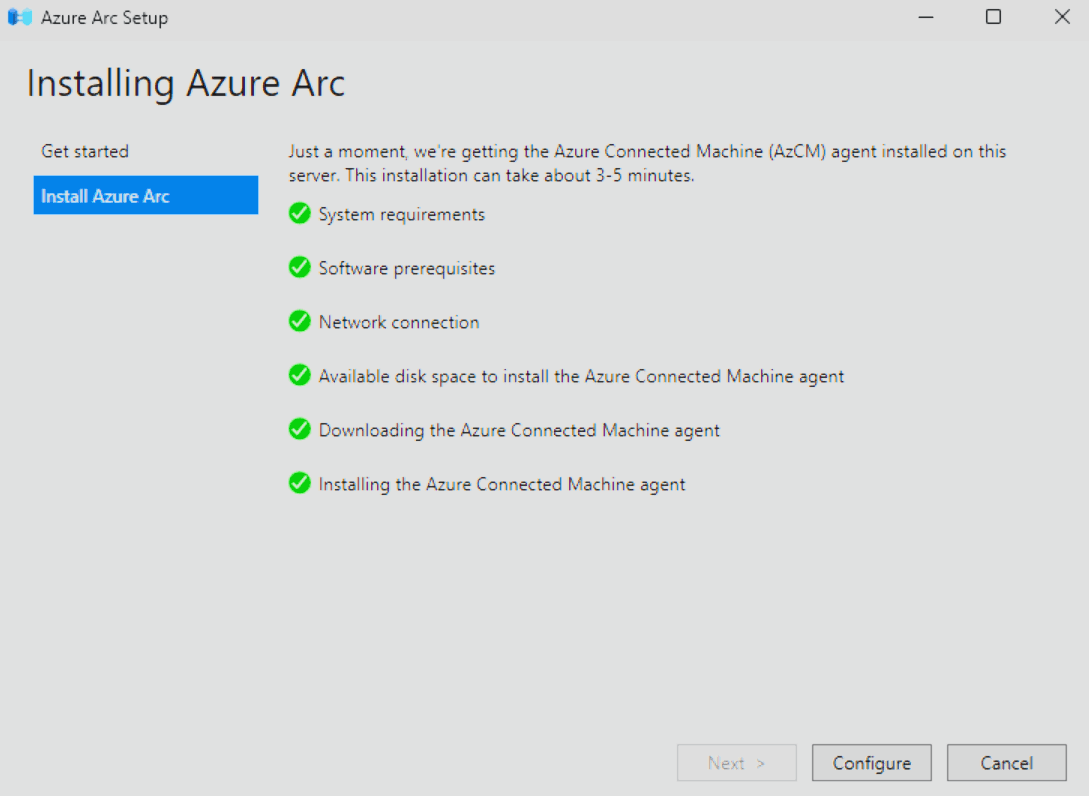Click the Azure Arc Setup app icon

pos(19,17)
